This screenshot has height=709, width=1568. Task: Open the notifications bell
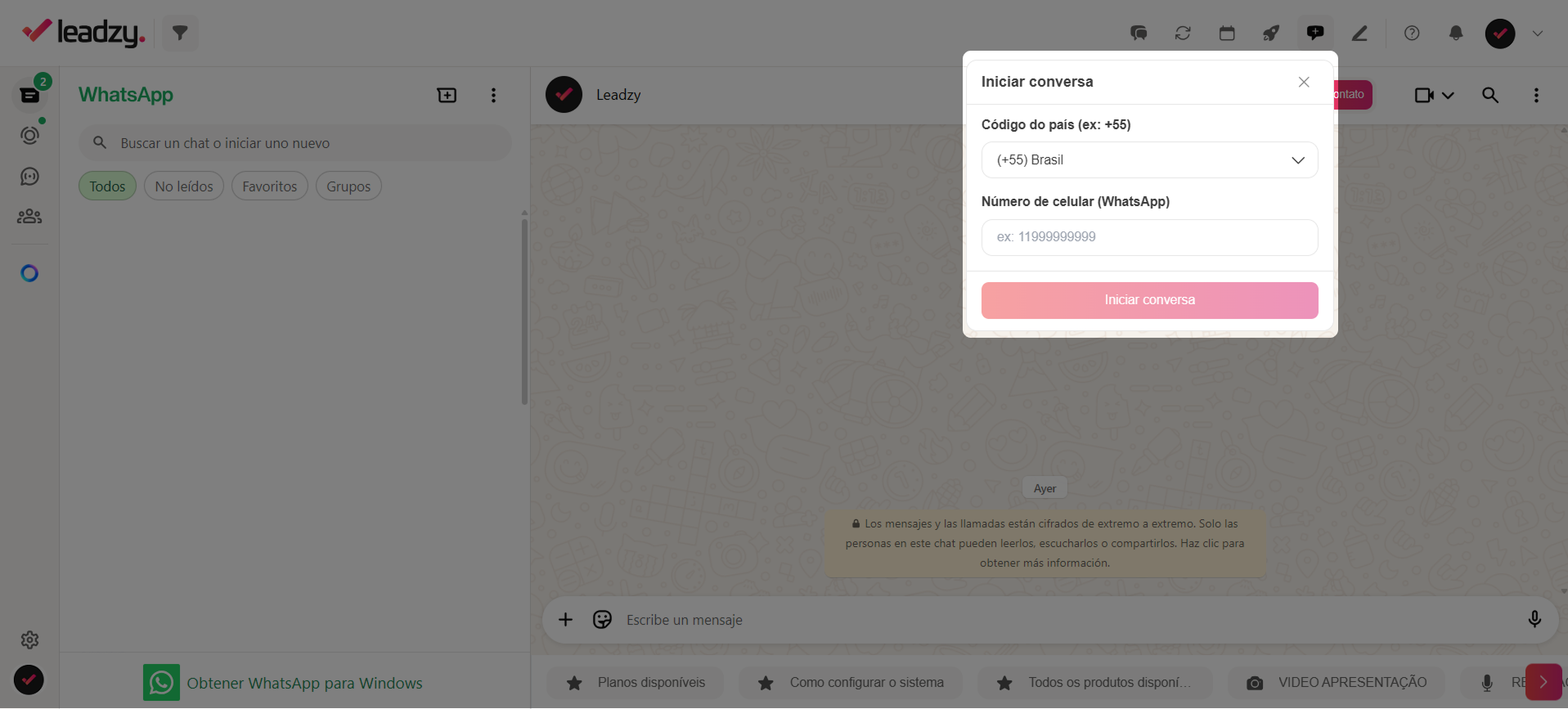1456,34
